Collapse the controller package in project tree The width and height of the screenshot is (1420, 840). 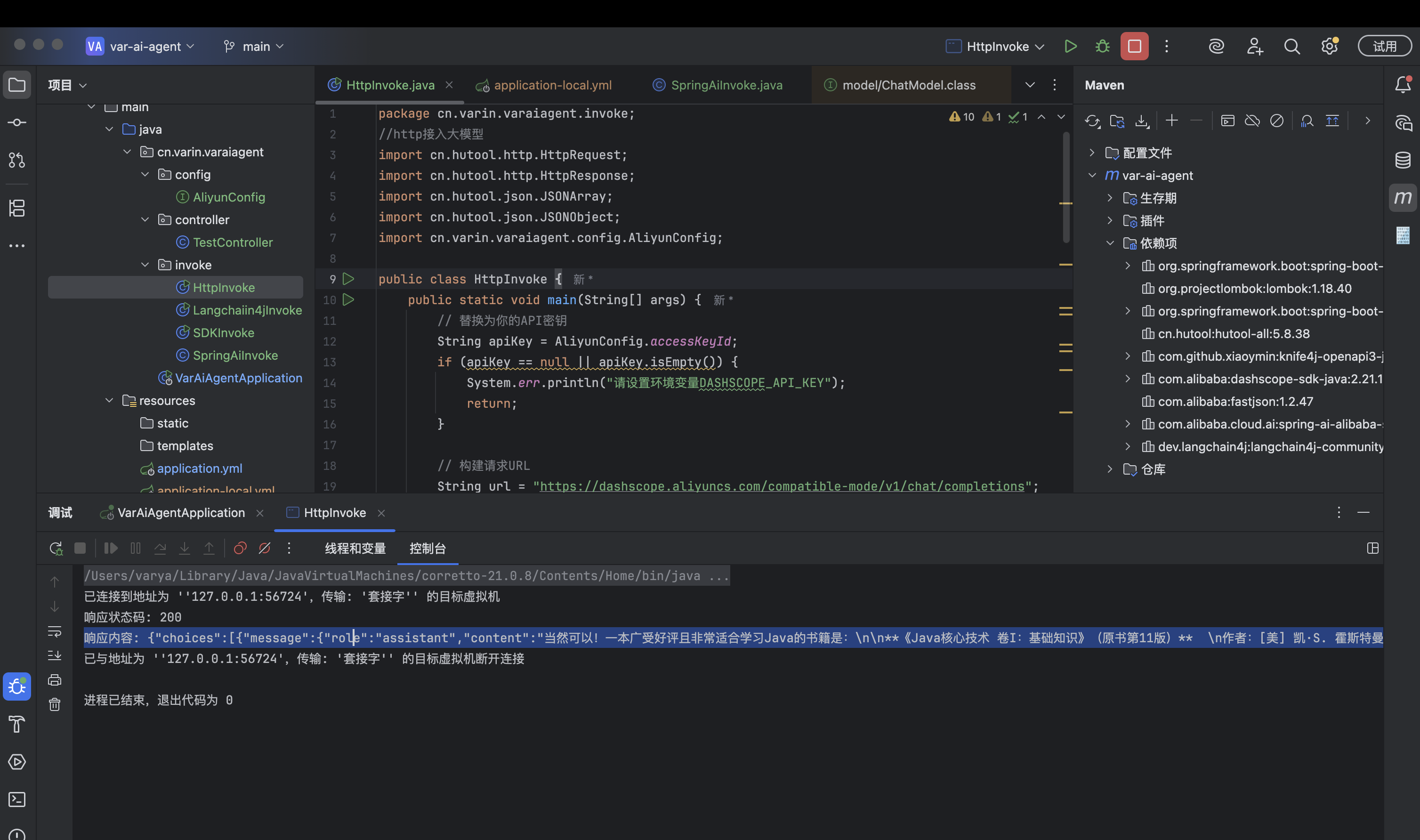[145, 219]
